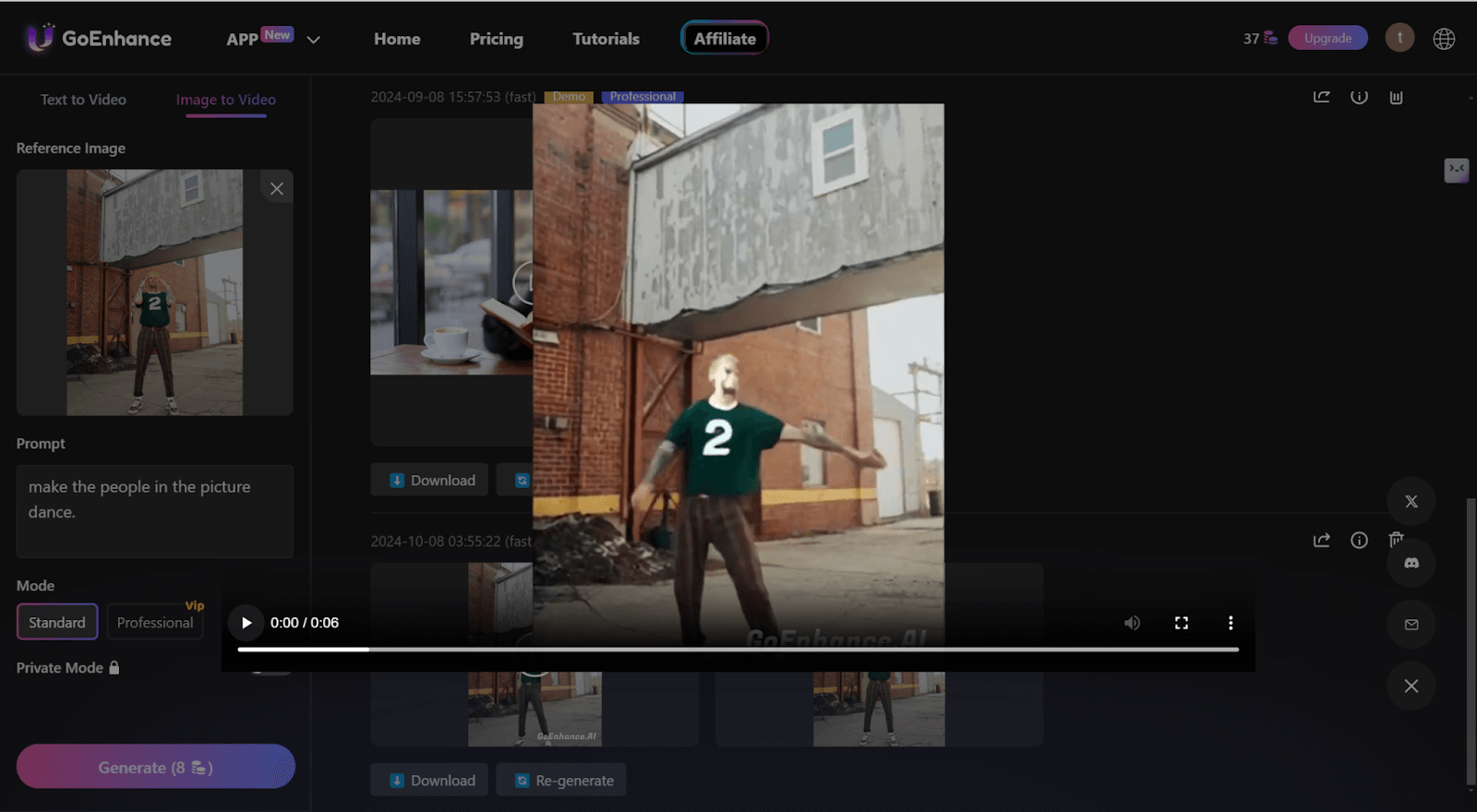The height and width of the screenshot is (812, 1477).
Task: Open the lower left generated video thumbnail
Action: [534, 709]
